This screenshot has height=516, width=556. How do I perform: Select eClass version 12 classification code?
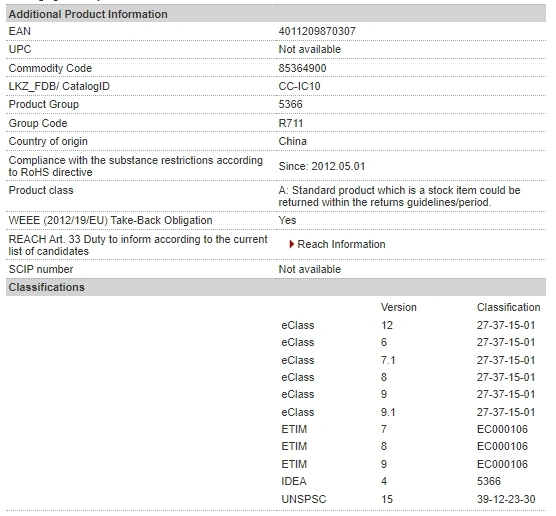click(506, 325)
